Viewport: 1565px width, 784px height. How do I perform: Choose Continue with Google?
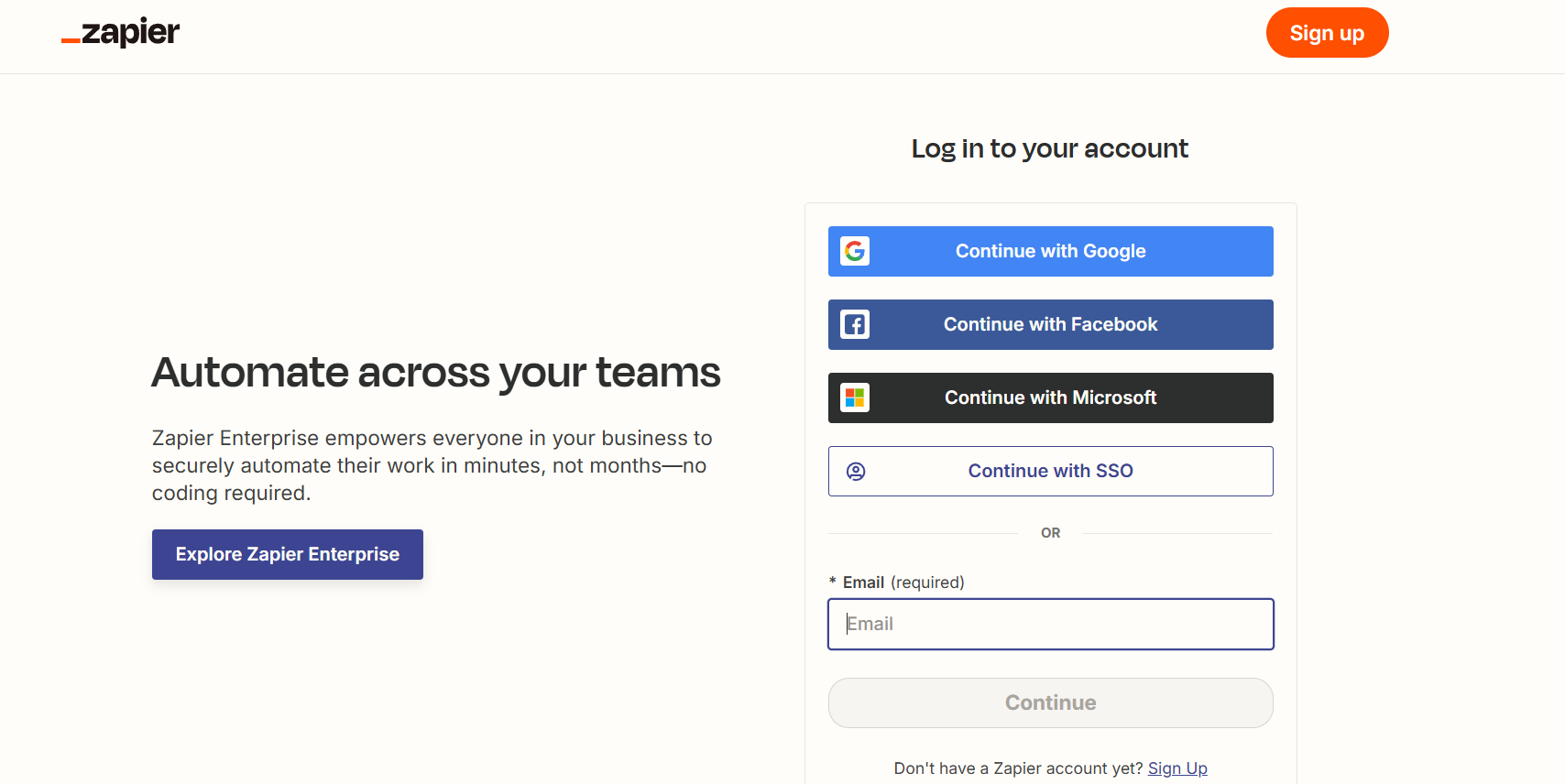(1051, 251)
